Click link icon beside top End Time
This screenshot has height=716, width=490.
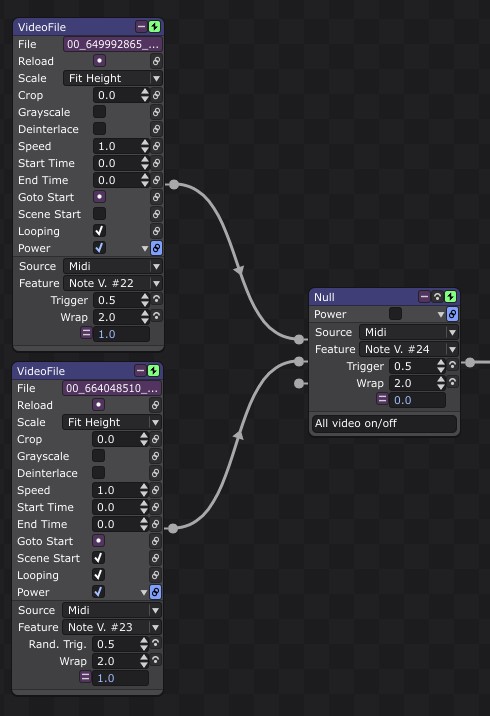pyautogui.click(x=156, y=180)
